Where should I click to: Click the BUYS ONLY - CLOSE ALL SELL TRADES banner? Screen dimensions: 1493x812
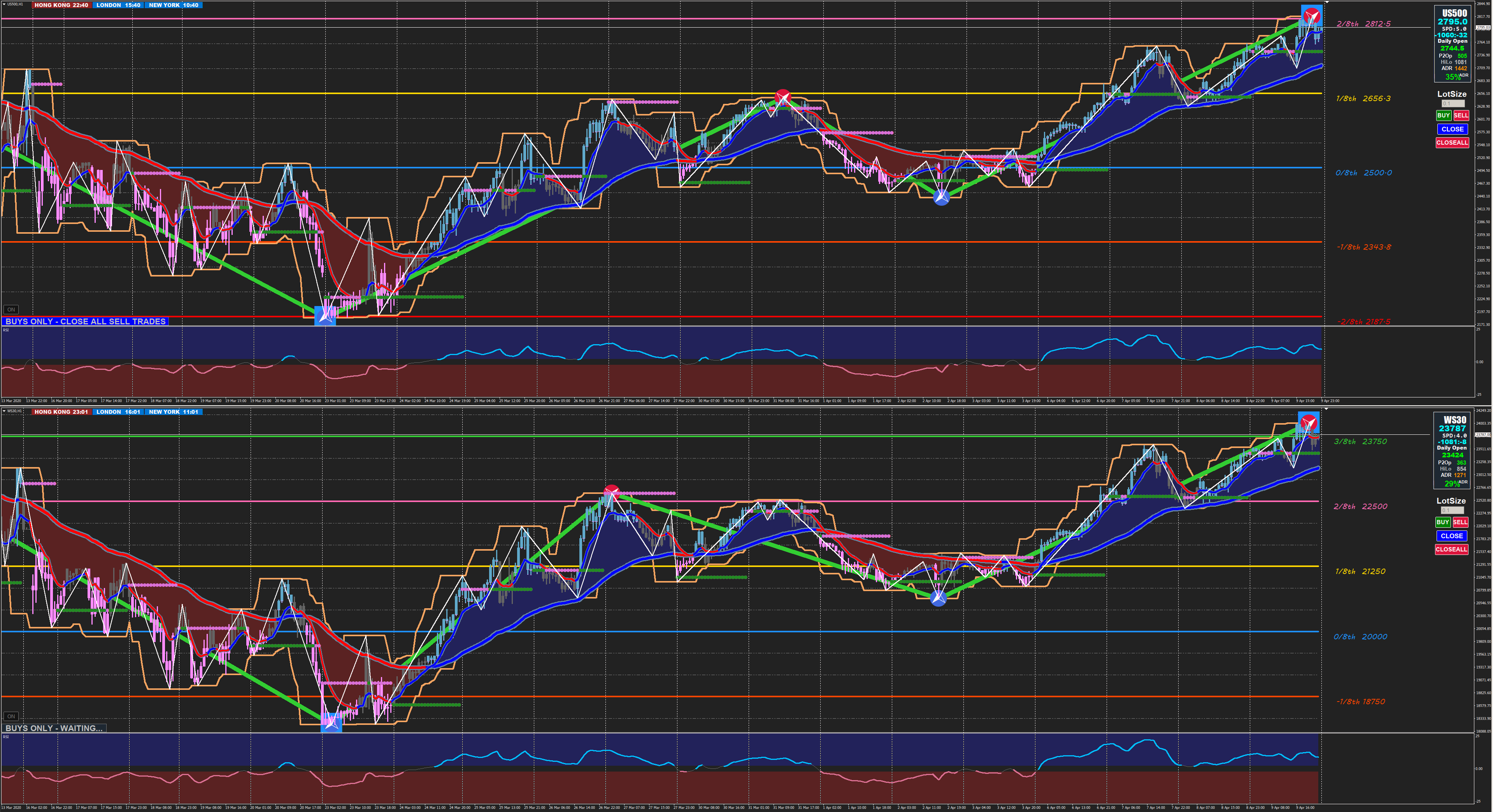click(x=85, y=322)
